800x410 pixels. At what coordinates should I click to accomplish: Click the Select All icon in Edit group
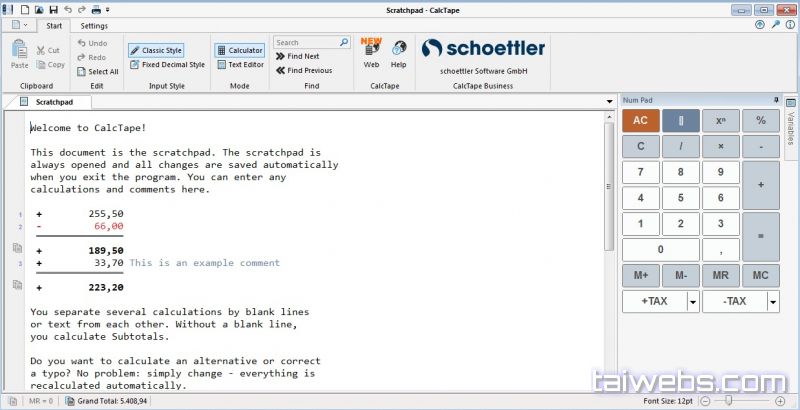pos(82,72)
